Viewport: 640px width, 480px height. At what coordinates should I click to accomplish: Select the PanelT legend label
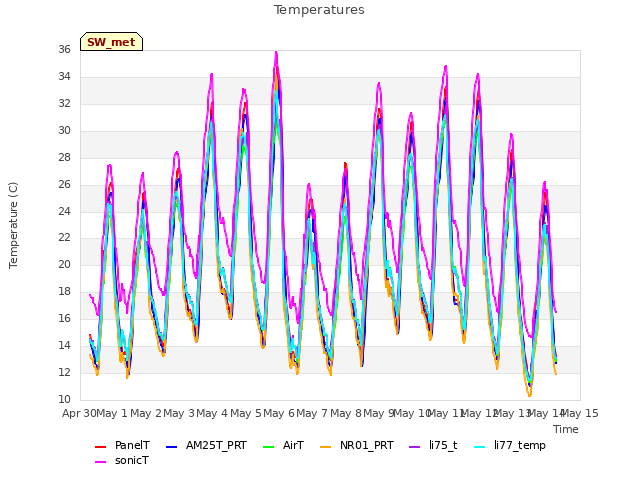click(x=132, y=445)
